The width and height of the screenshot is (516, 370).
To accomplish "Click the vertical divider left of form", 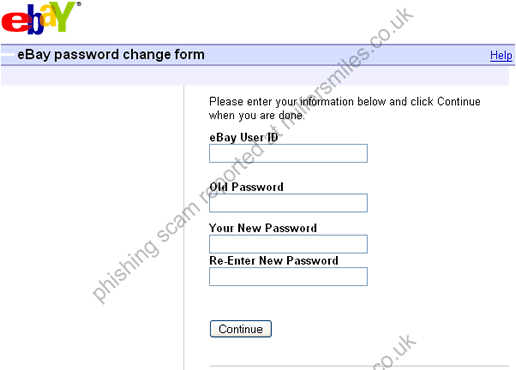I will [x=184, y=228].
